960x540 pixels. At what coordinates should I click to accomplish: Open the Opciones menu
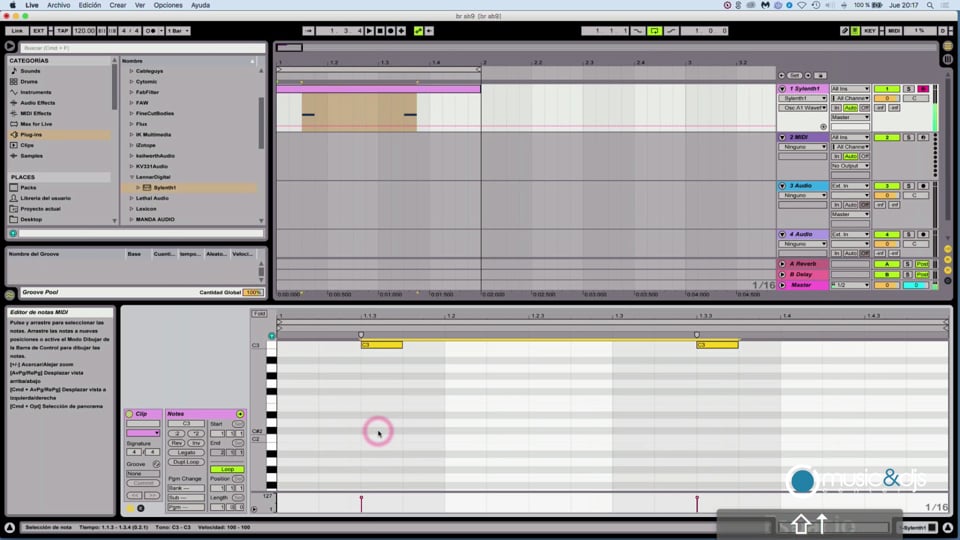[x=168, y=5]
